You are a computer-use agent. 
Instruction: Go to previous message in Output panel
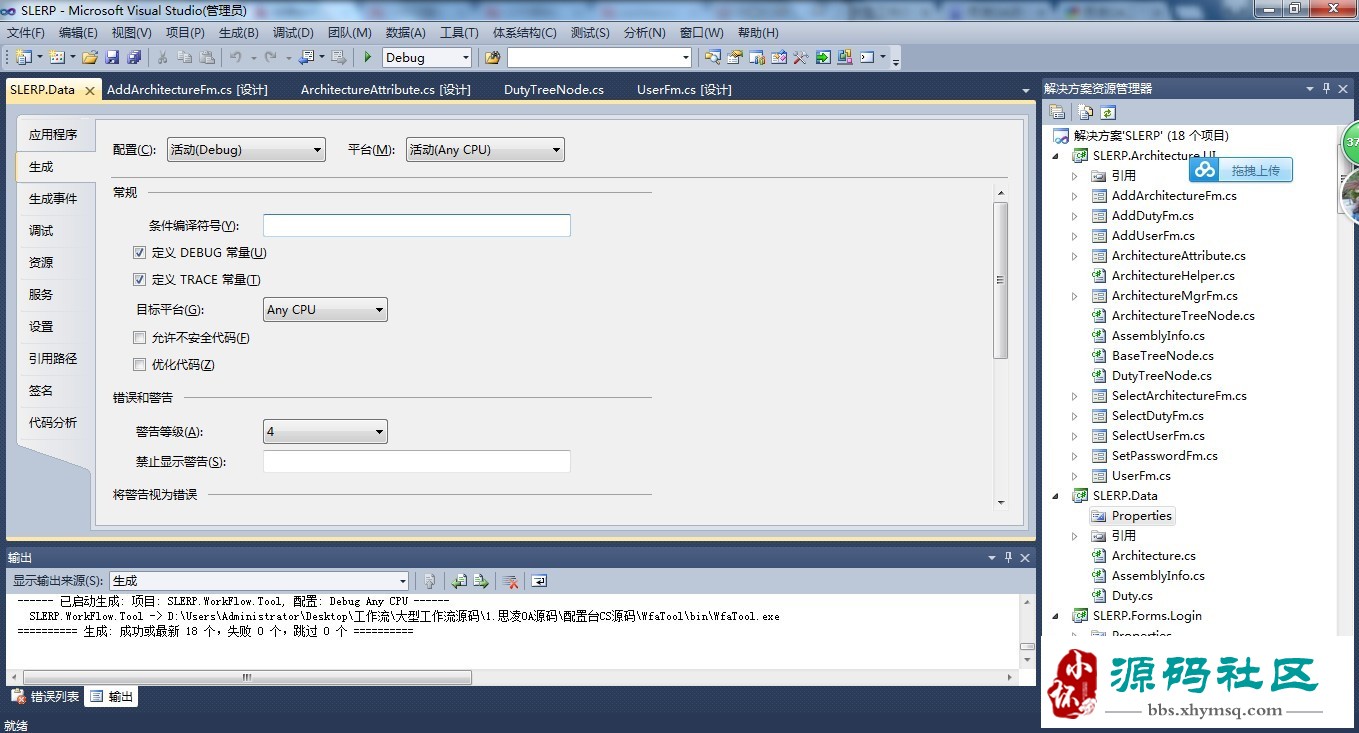459,581
